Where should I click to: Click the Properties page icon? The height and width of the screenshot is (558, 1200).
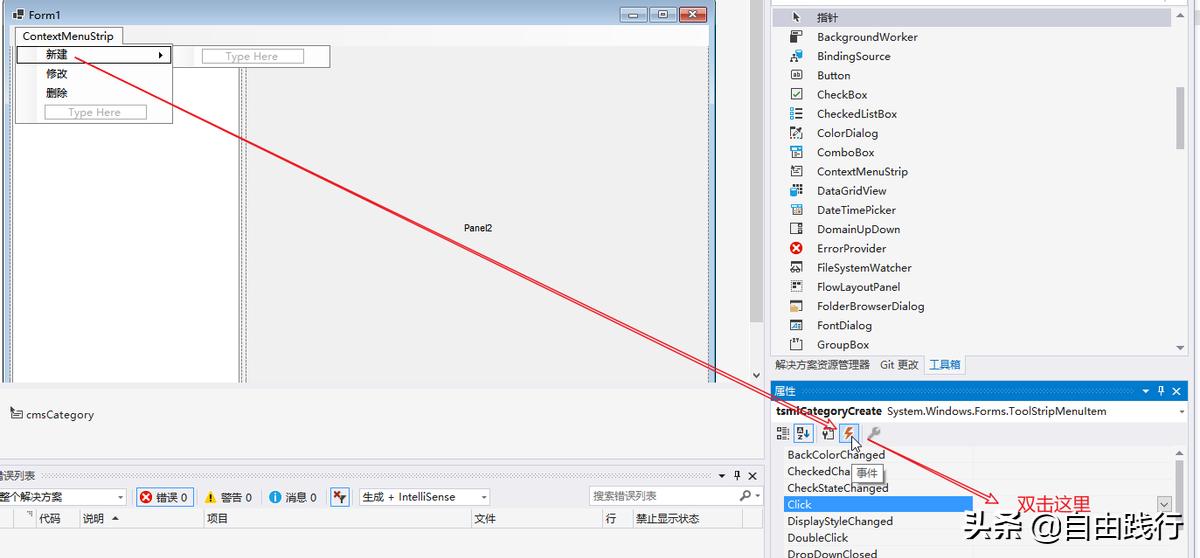[x=828, y=433]
